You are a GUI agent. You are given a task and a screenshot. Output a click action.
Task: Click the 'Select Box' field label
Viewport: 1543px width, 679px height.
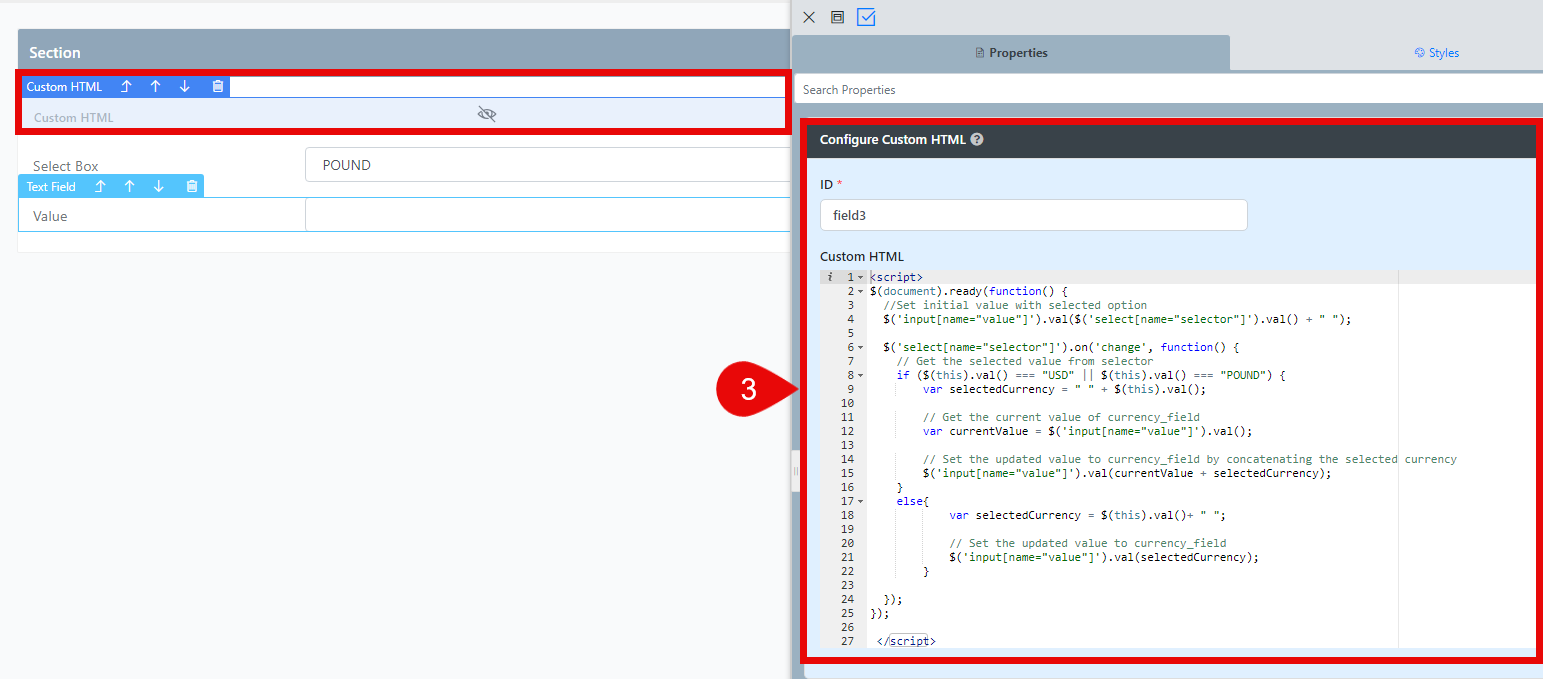(x=66, y=166)
